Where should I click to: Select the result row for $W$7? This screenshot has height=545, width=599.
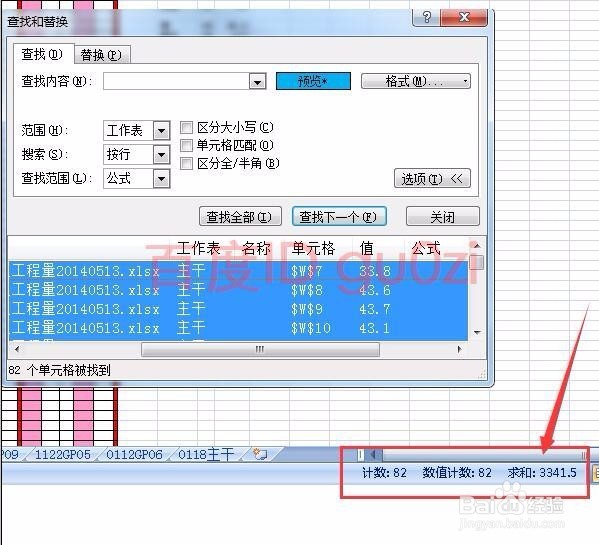coord(238,271)
